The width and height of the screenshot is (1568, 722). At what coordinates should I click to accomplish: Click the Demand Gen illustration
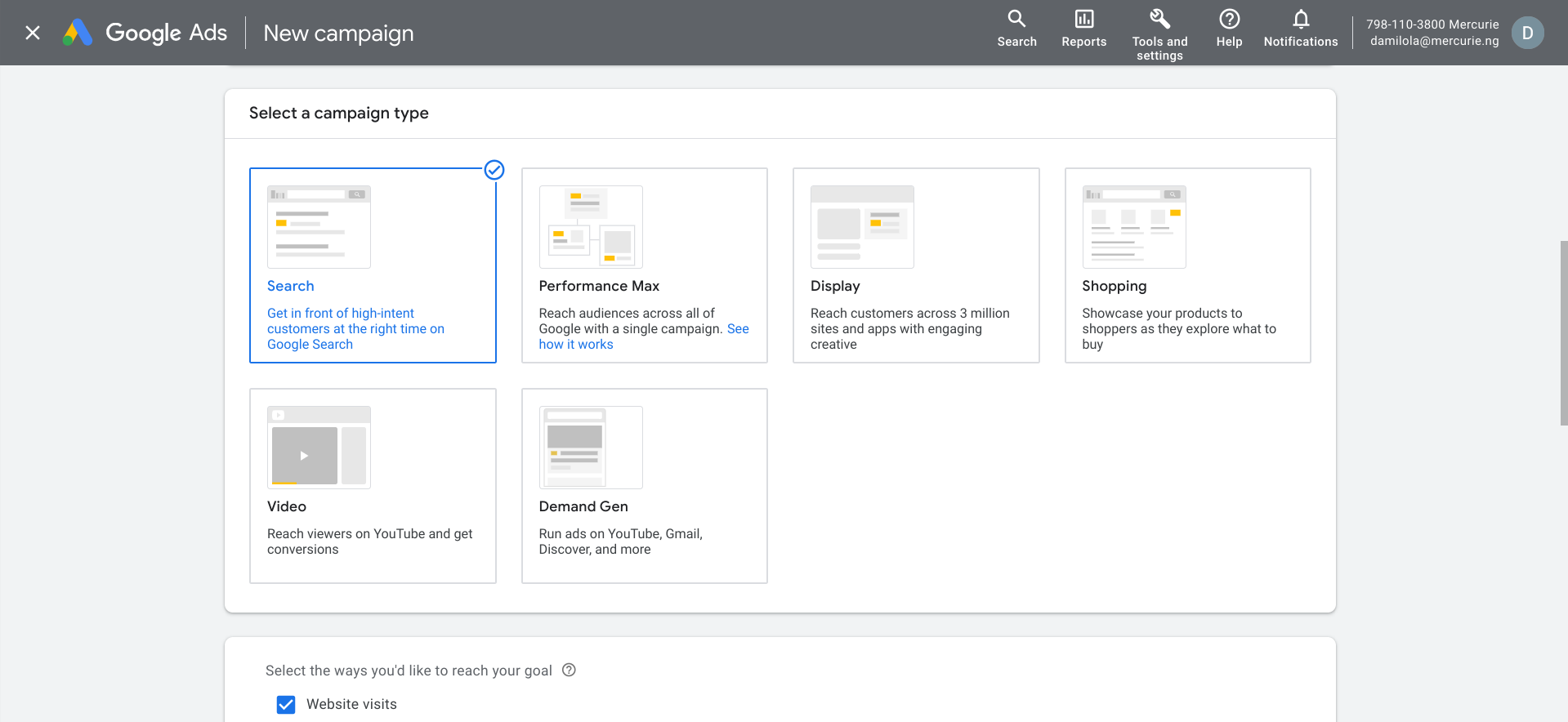(x=591, y=448)
